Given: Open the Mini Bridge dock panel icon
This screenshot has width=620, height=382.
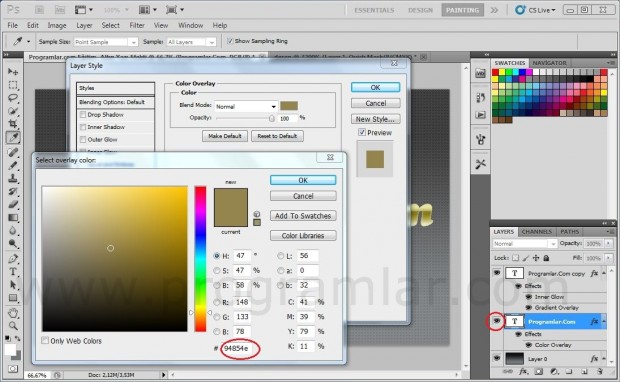Looking at the screenshot, I should tap(480, 74).
